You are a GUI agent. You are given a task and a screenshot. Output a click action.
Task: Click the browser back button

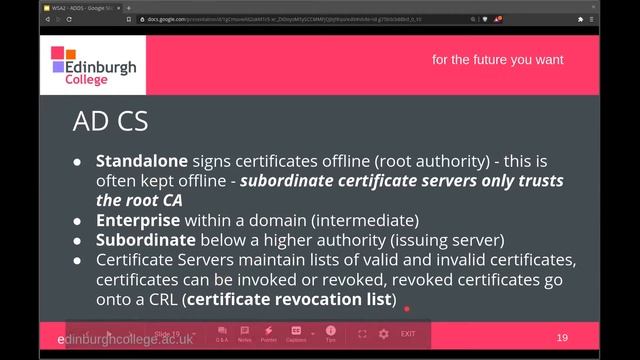[x=48, y=19]
